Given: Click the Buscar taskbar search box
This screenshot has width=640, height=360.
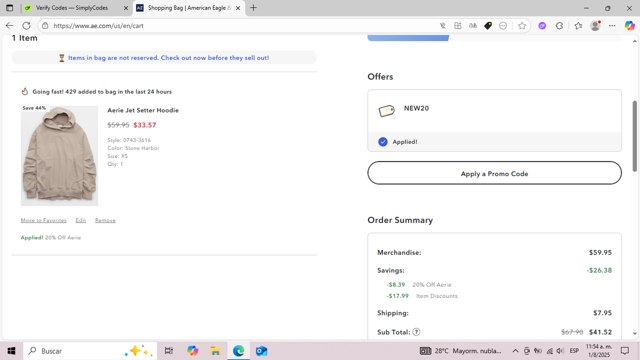Looking at the screenshot, I should pos(90,351).
